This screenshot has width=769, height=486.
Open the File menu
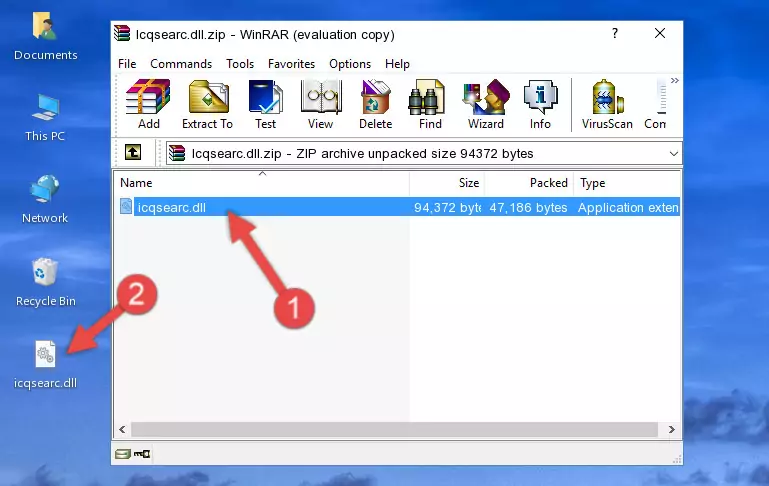(x=127, y=64)
